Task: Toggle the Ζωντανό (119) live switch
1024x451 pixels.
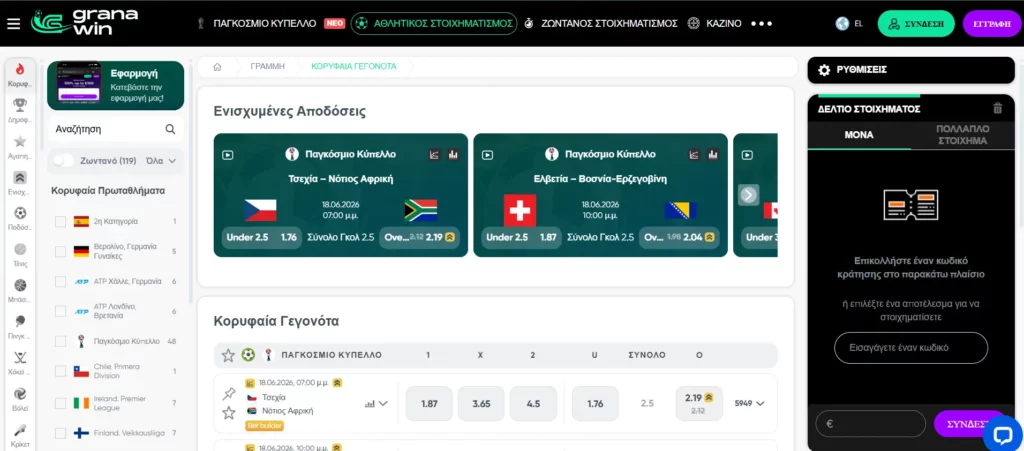Action: [63, 161]
